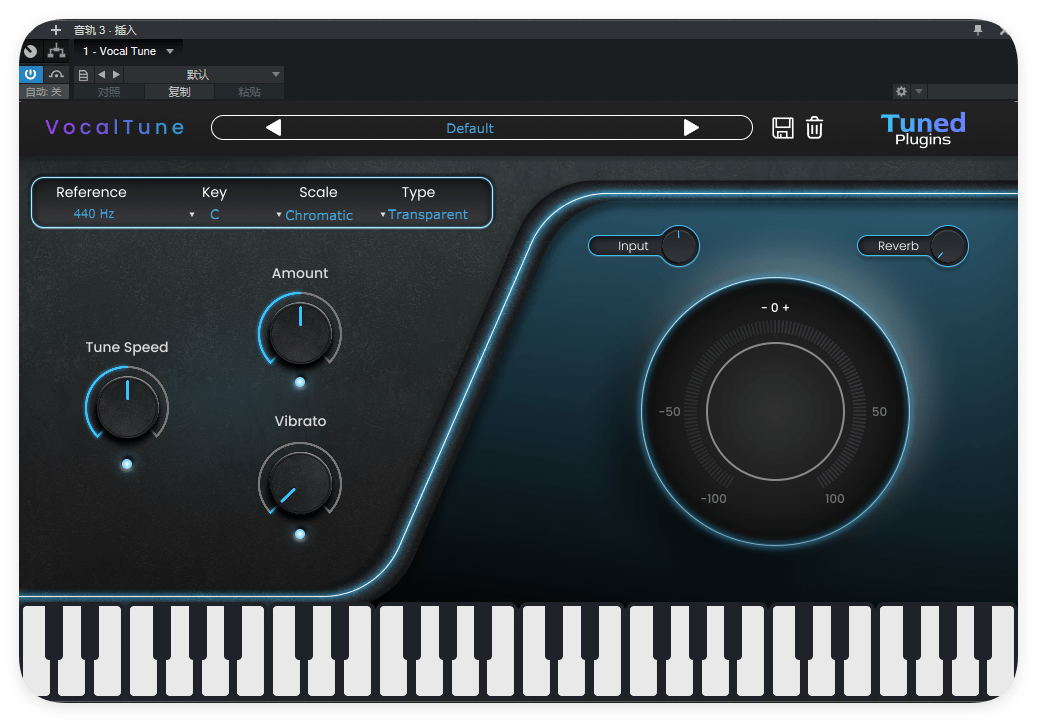Click the Tune Speed label
The image size is (1037, 722).
click(x=127, y=347)
